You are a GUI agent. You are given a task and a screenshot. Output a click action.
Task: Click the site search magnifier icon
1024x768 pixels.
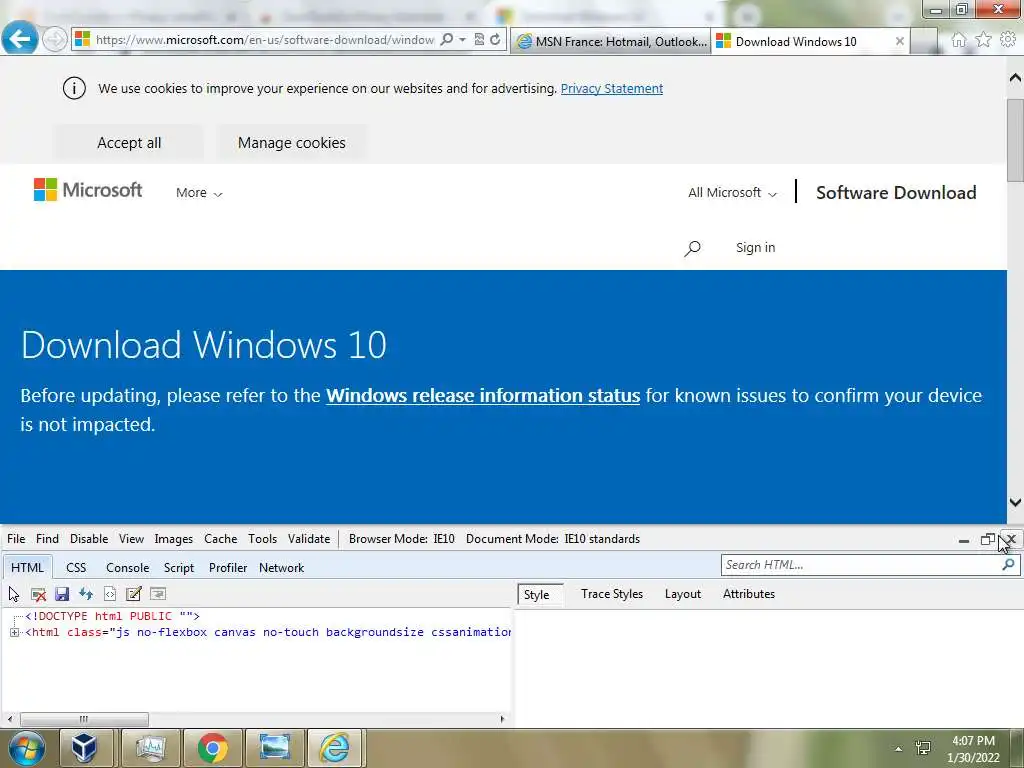click(x=692, y=248)
